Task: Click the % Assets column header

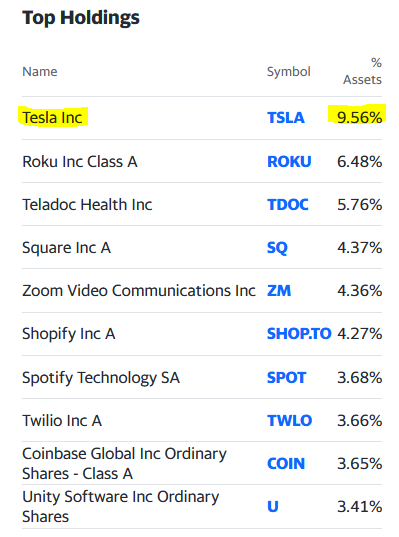Action: [362, 71]
